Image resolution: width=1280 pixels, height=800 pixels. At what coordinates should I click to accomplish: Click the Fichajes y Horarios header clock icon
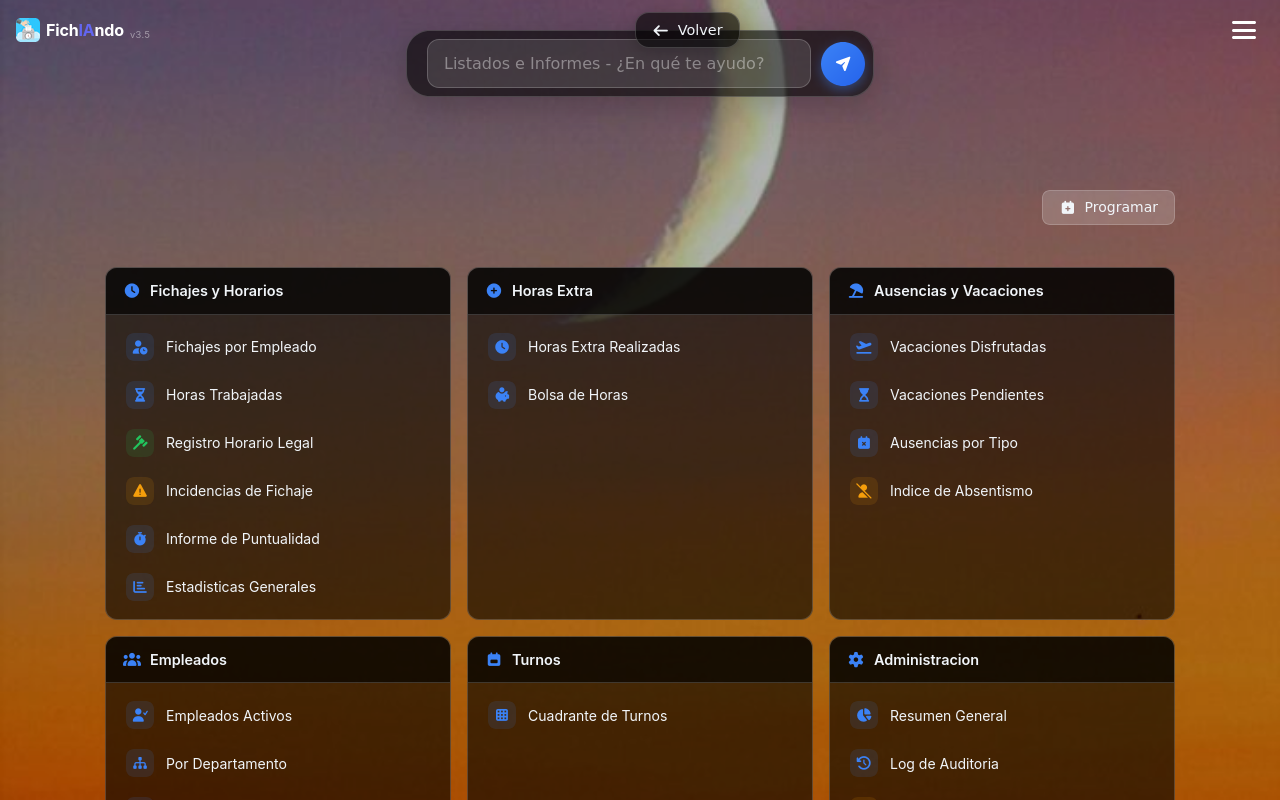[132, 291]
